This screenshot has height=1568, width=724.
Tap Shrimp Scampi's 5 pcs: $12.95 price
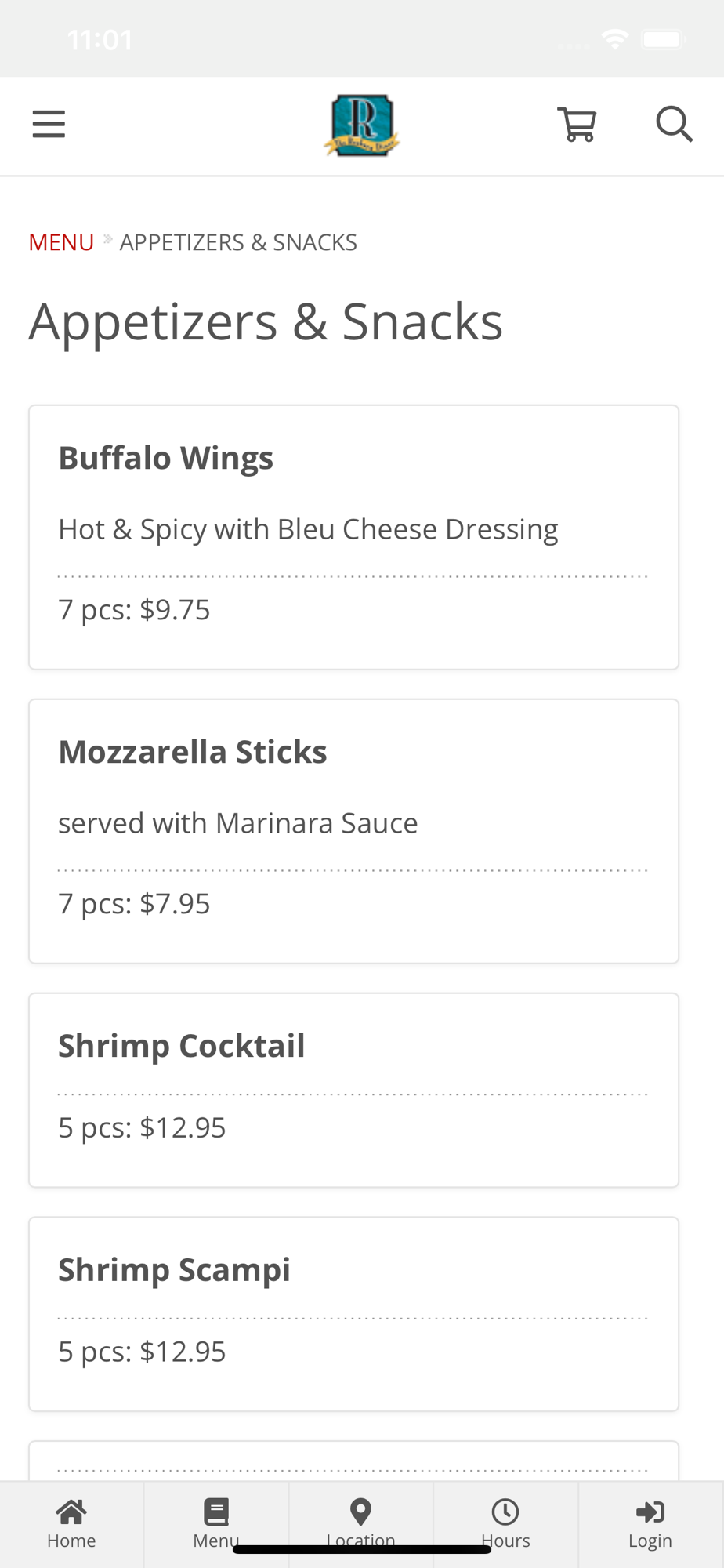click(143, 1352)
